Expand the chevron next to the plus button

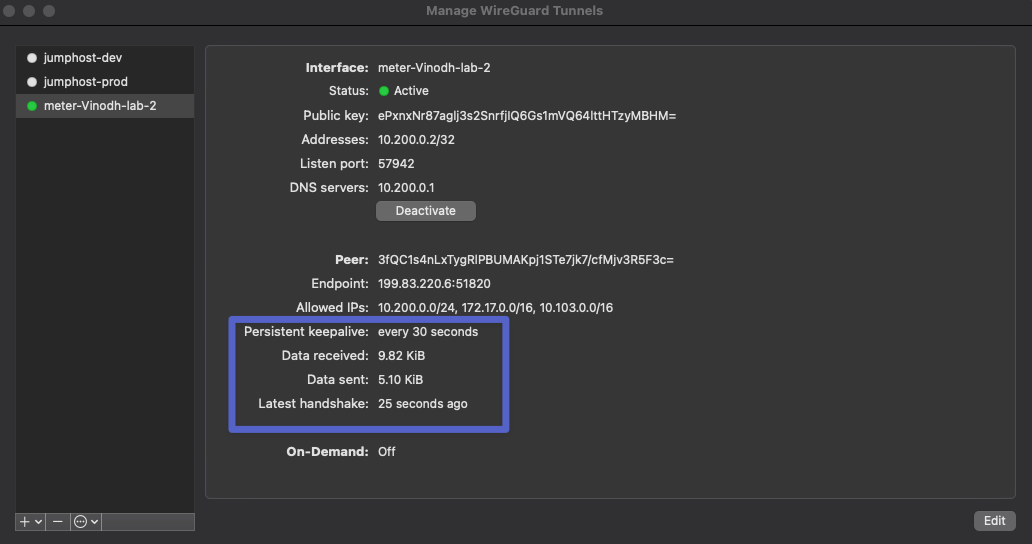[x=39, y=521]
